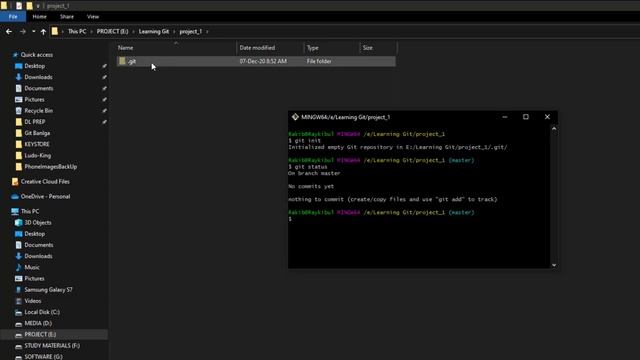Go forward with the Forward arrow
640x360 pixels.
(23, 31)
